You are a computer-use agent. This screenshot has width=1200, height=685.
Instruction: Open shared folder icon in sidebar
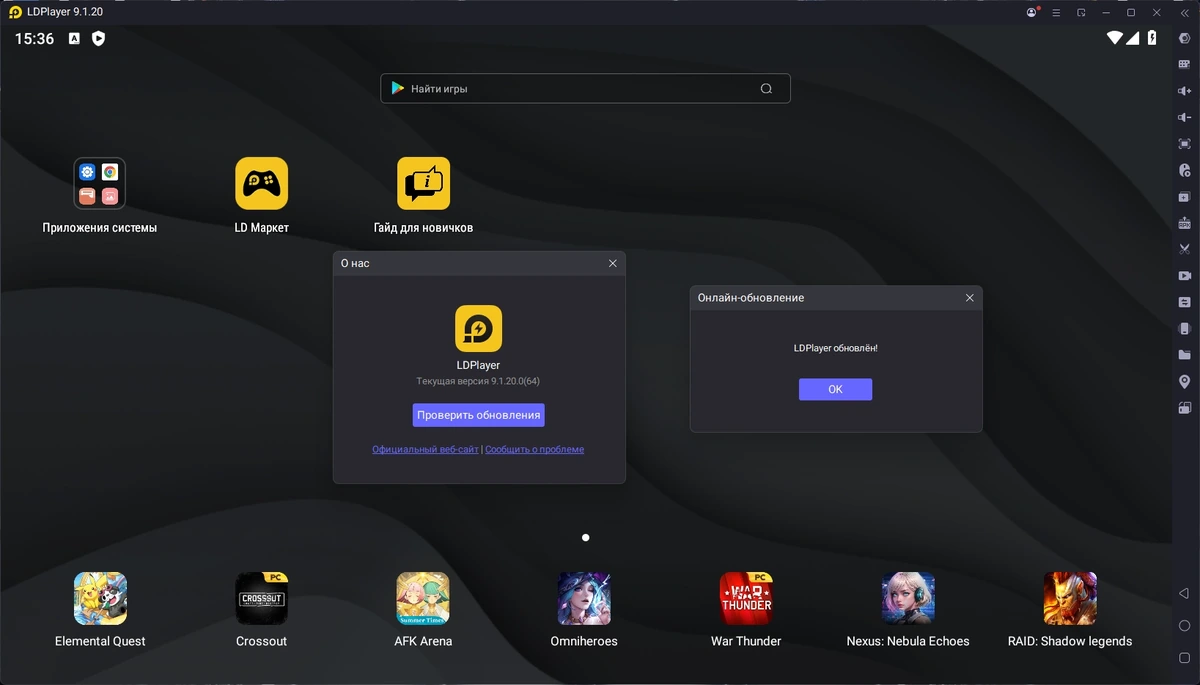point(1185,355)
